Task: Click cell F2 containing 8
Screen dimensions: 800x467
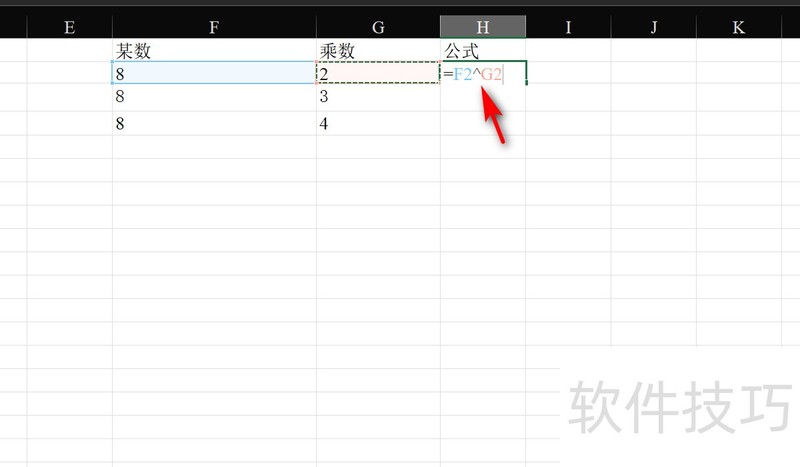Action: 214,73
